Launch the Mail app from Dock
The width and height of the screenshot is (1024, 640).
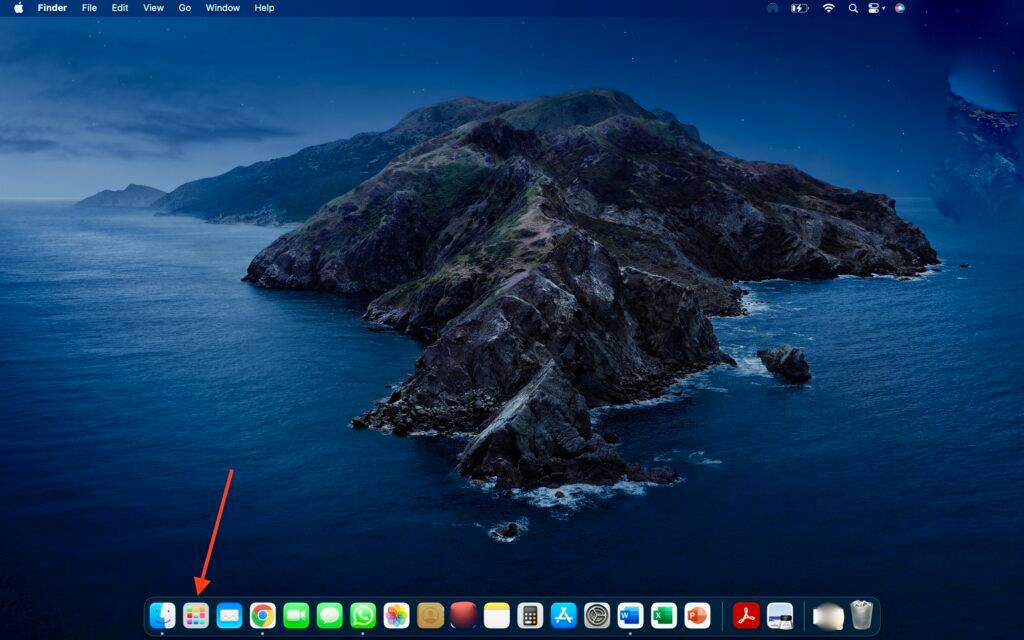pyautogui.click(x=229, y=615)
